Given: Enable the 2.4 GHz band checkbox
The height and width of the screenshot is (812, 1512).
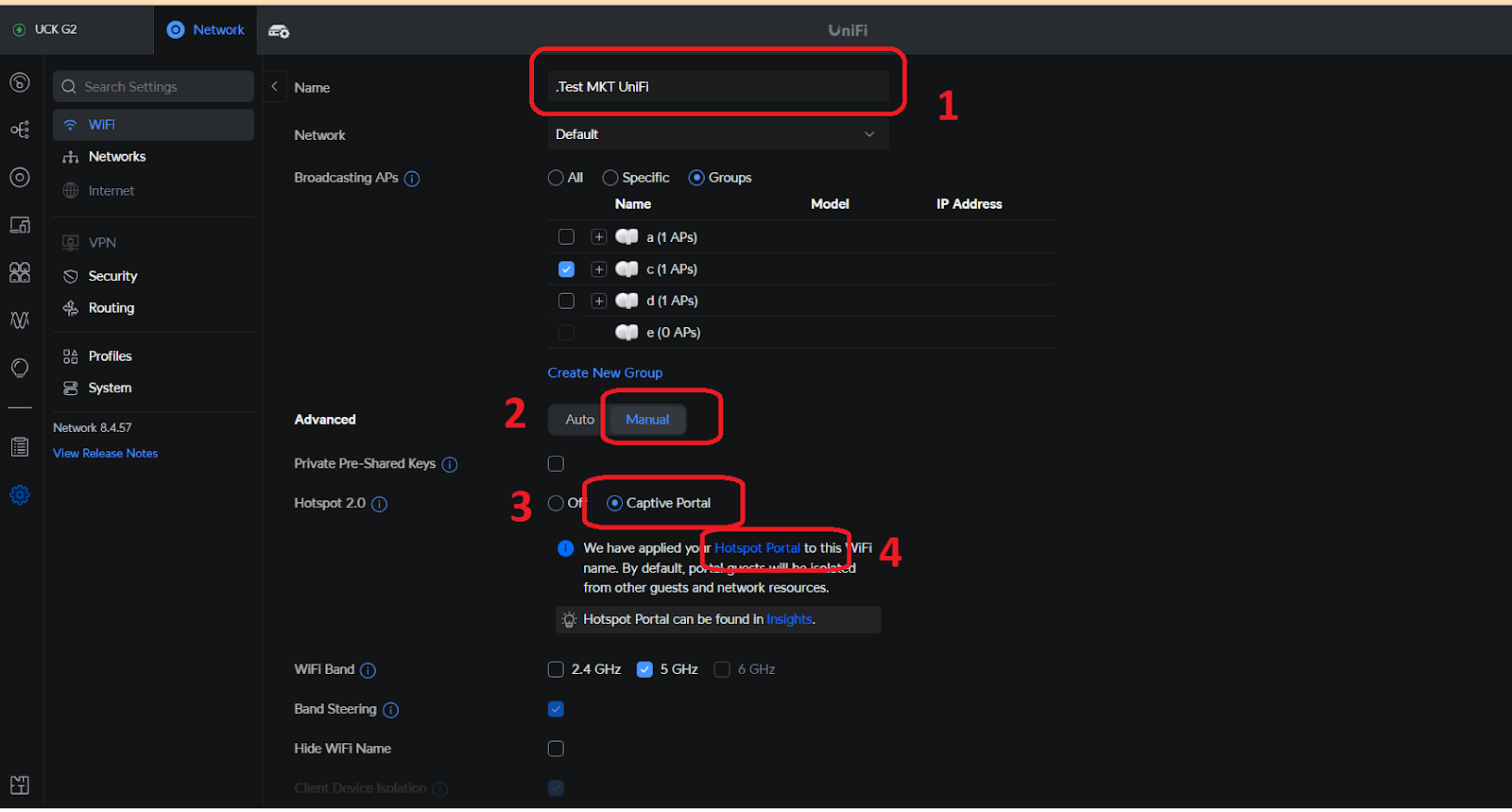Looking at the screenshot, I should (556, 669).
